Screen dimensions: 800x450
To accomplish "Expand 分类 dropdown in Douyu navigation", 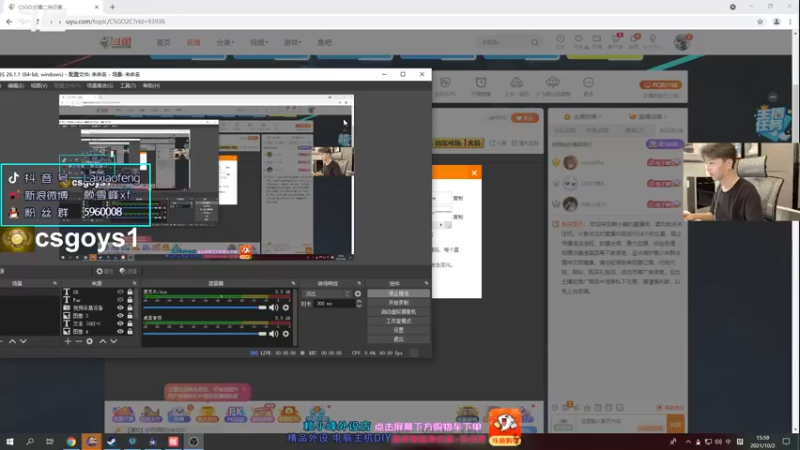I will [x=225, y=42].
